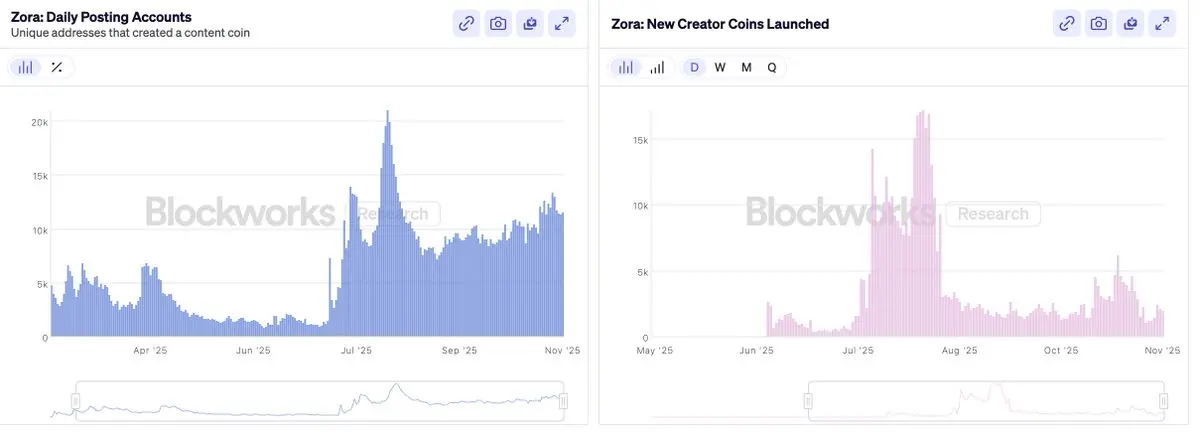Click left range handle on Posting Accounts navigator
Screen dimensions: 1200x438
[76, 400]
